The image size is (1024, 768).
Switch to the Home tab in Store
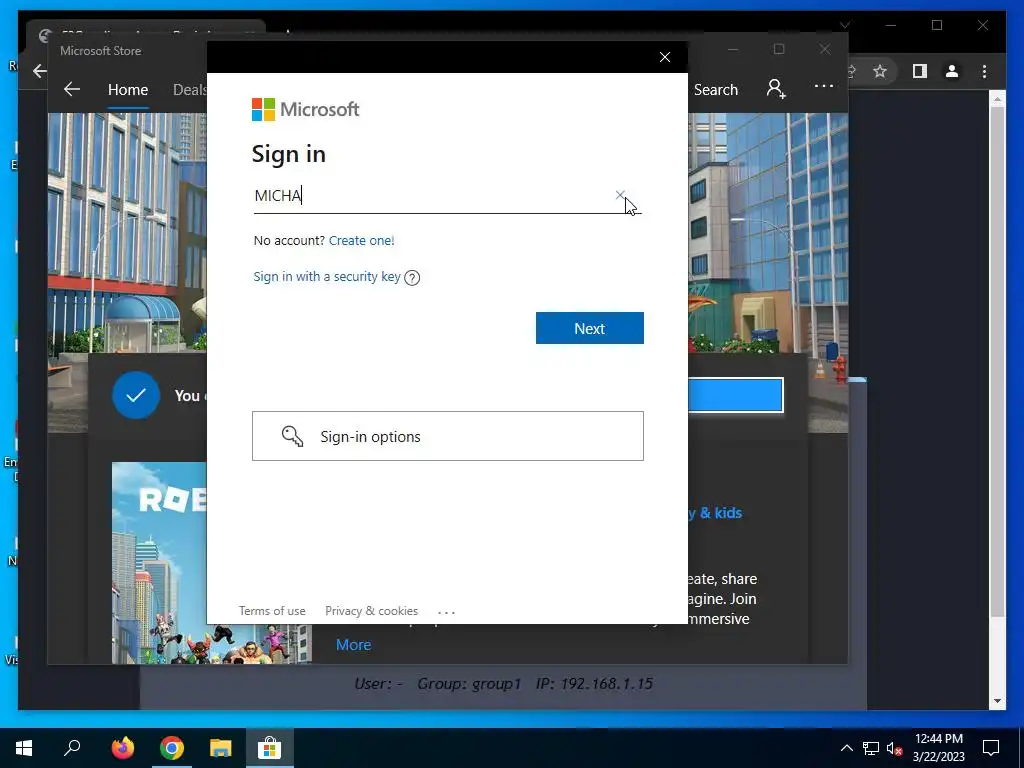[x=128, y=89]
